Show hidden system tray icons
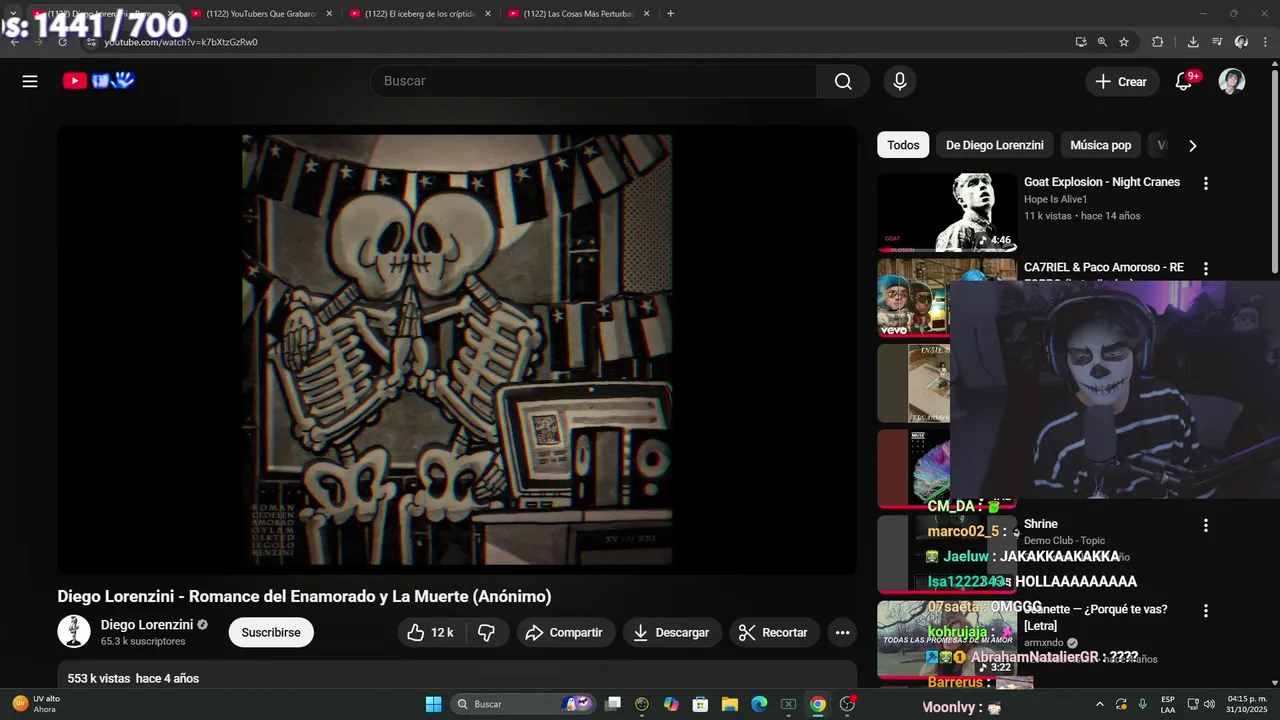1280x720 pixels. tap(1100, 704)
